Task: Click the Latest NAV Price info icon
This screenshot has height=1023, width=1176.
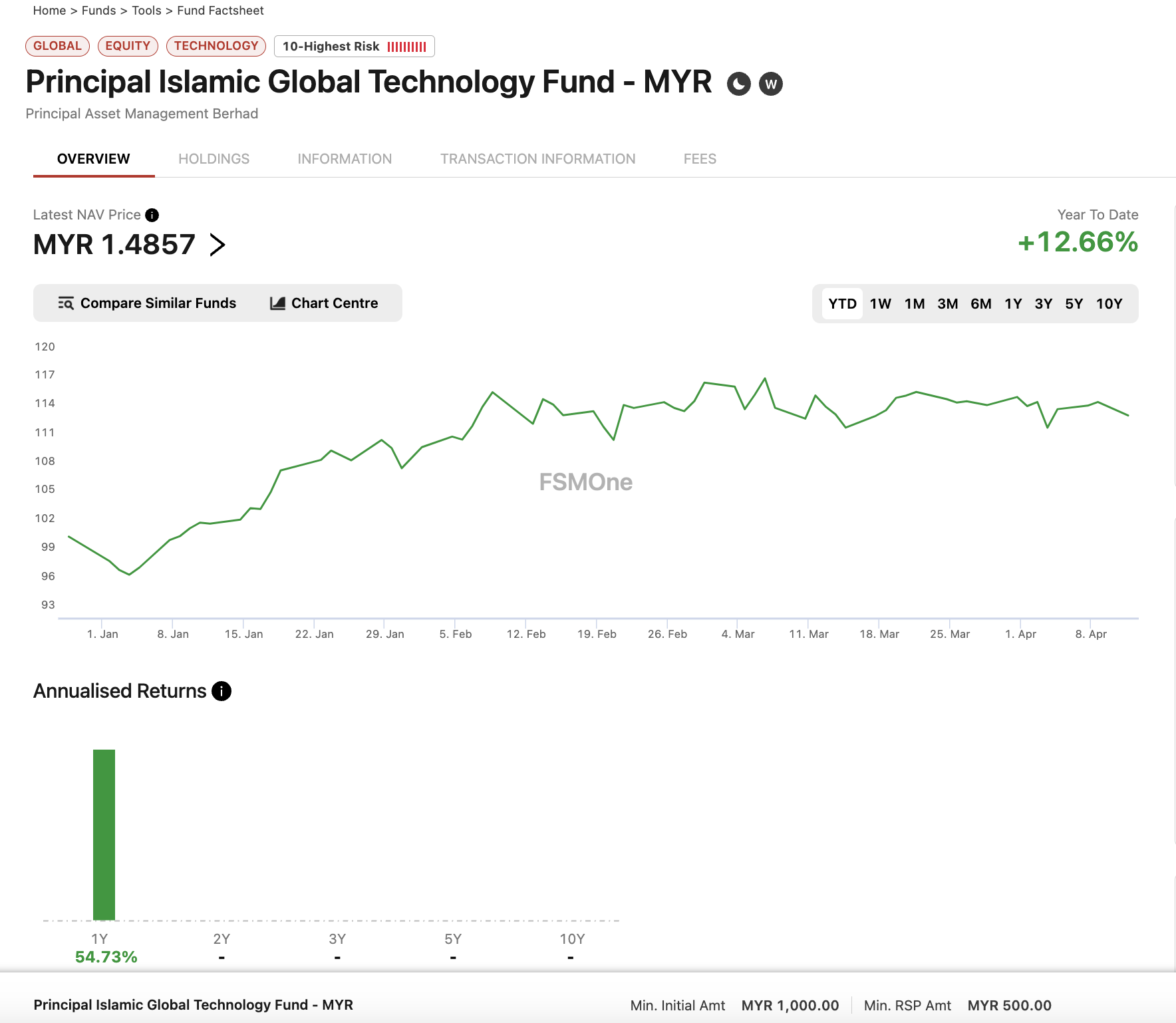Action: [152, 215]
